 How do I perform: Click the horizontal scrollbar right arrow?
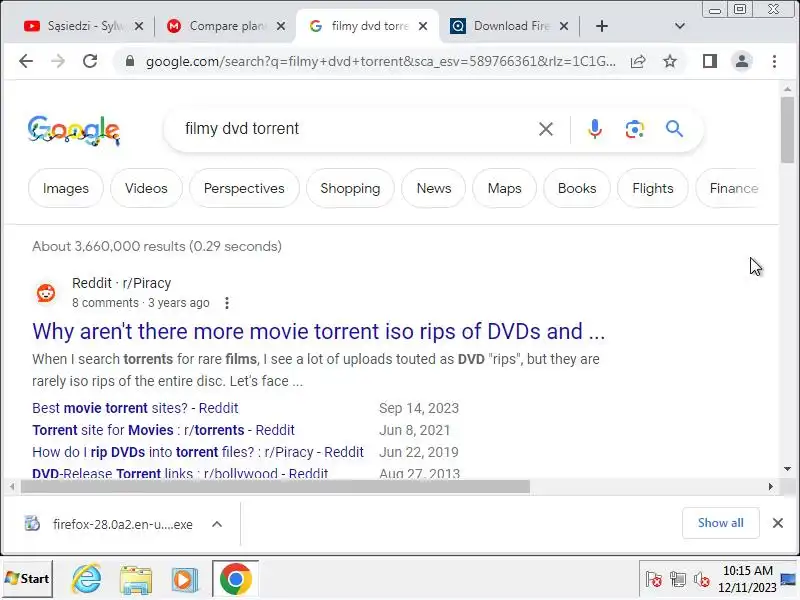click(x=770, y=487)
